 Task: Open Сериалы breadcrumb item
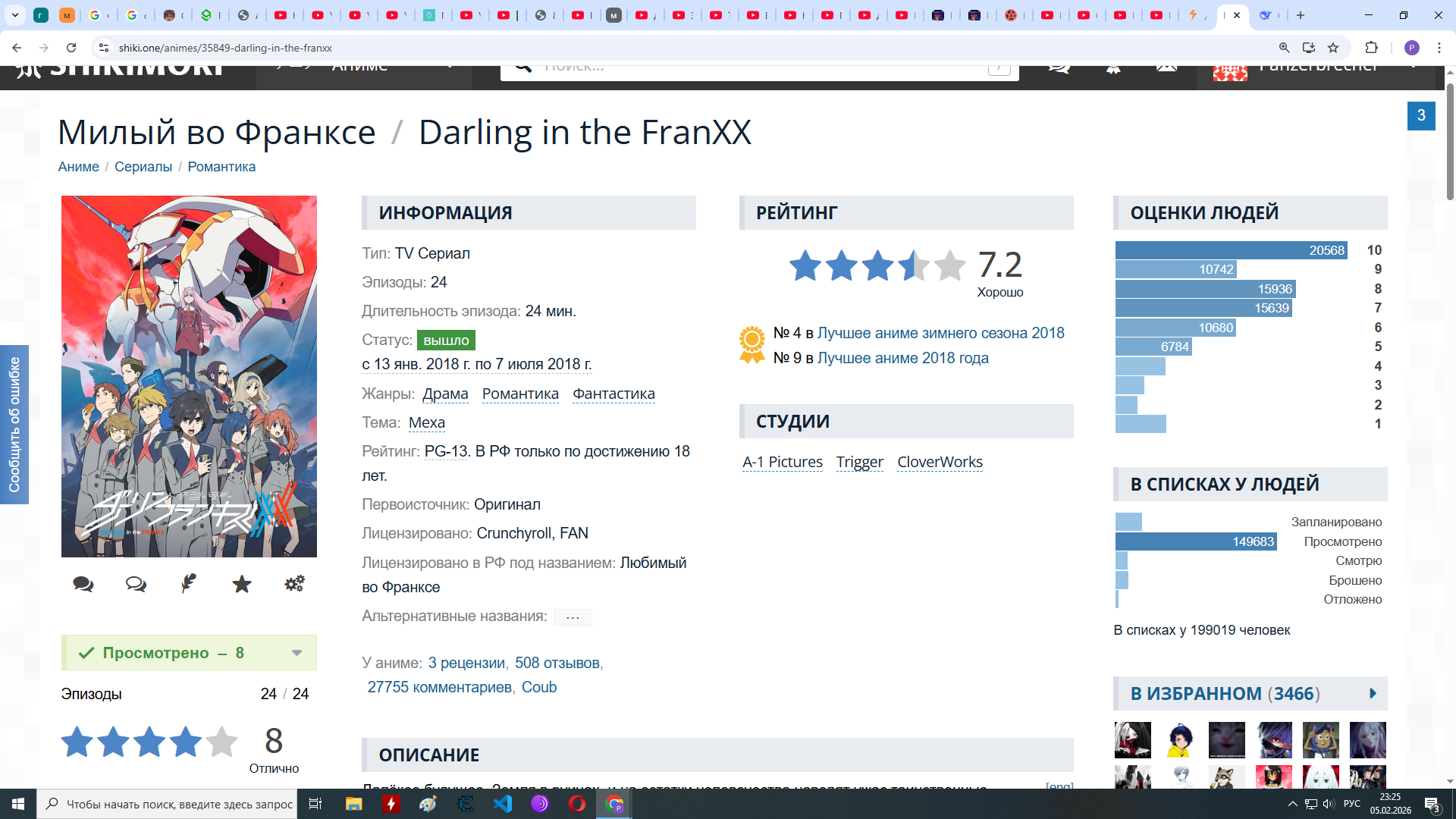(x=143, y=167)
